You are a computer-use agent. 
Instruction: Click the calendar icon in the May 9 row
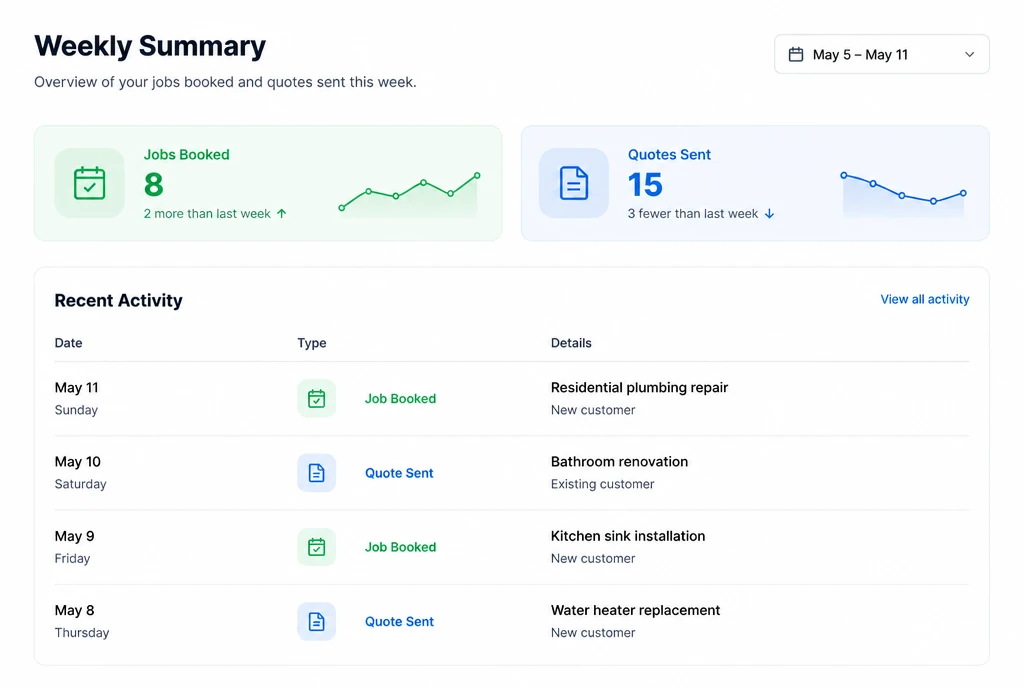(x=317, y=547)
